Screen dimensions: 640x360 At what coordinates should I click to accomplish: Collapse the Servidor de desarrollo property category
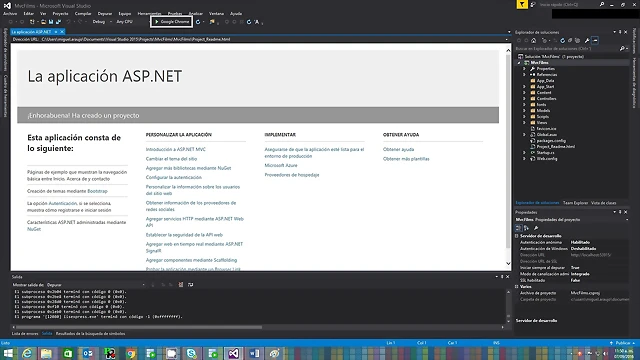click(x=517, y=236)
